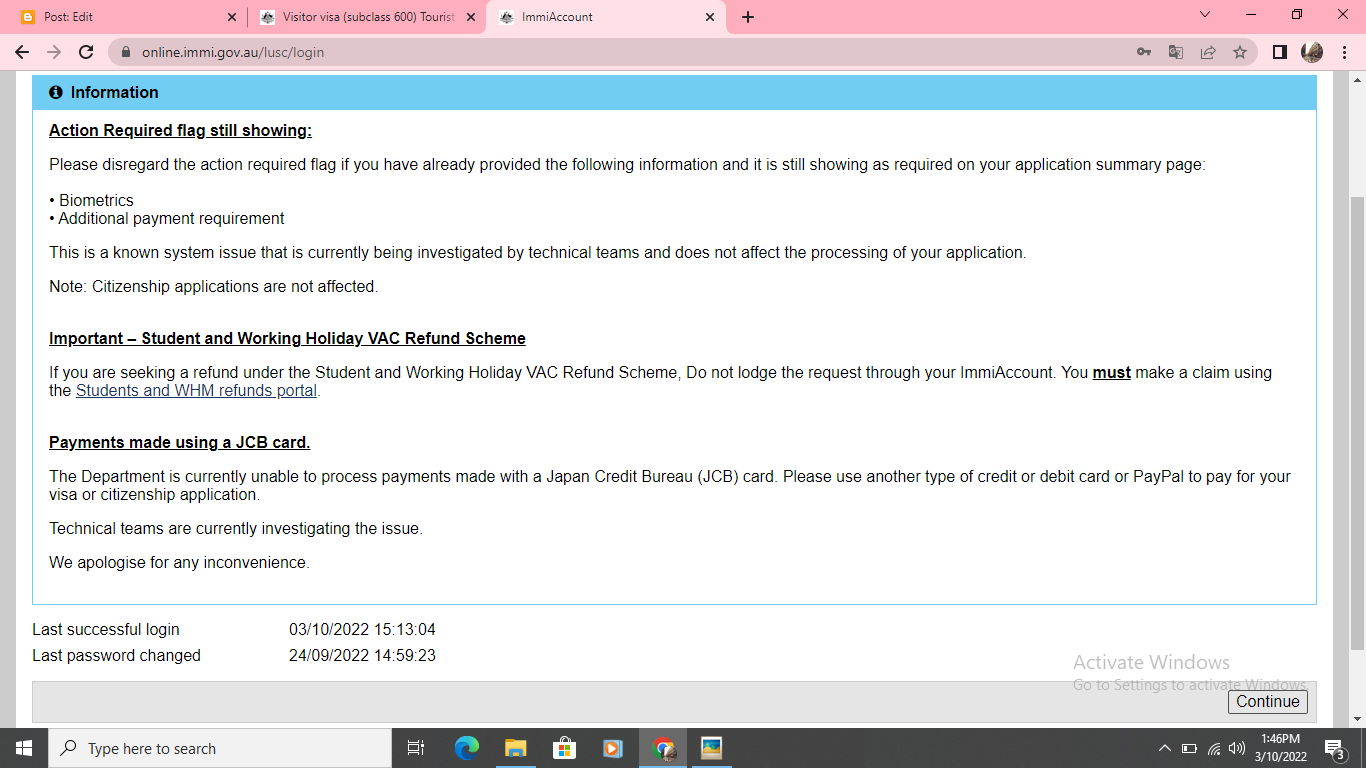Click the last password changed value 24/09/2022 14:59:23
The image size is (1366, 768).
click(x=362, y=656)
